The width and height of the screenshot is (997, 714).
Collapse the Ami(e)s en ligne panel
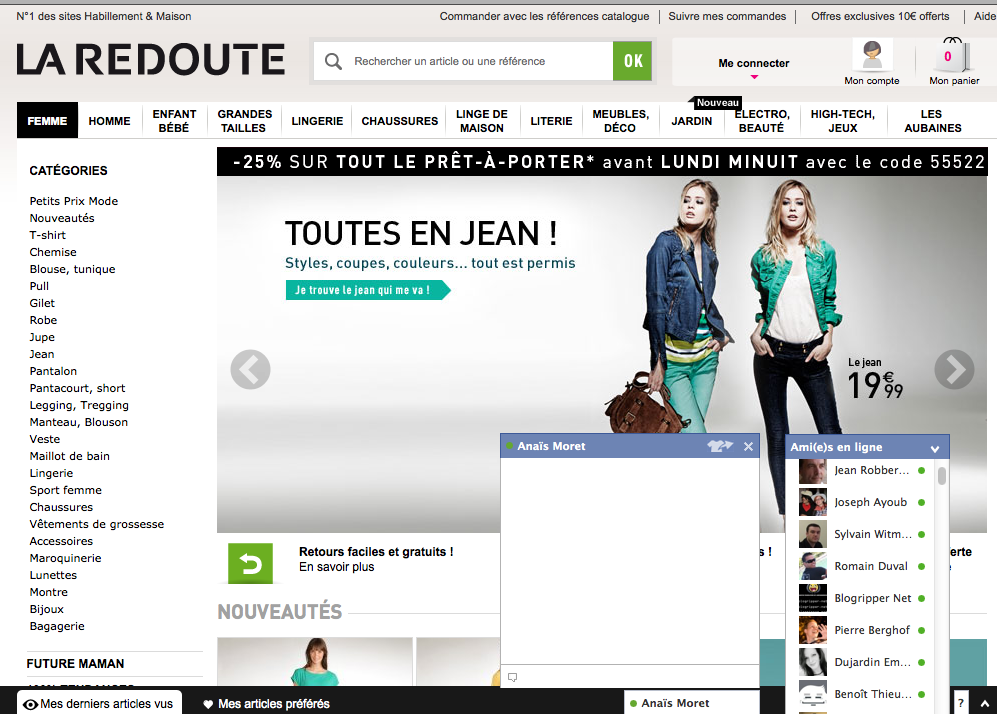[935, 448]
